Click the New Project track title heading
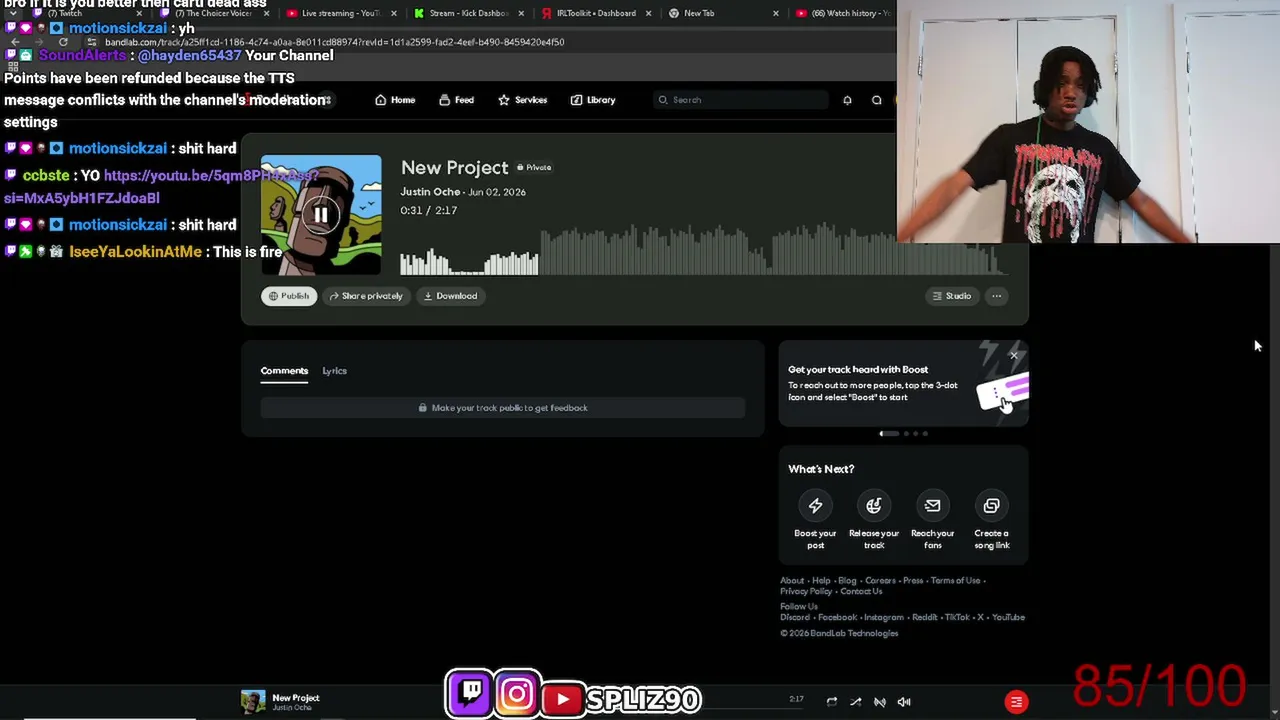This screenshot has height=720, width=1280. tap(455, 167)
